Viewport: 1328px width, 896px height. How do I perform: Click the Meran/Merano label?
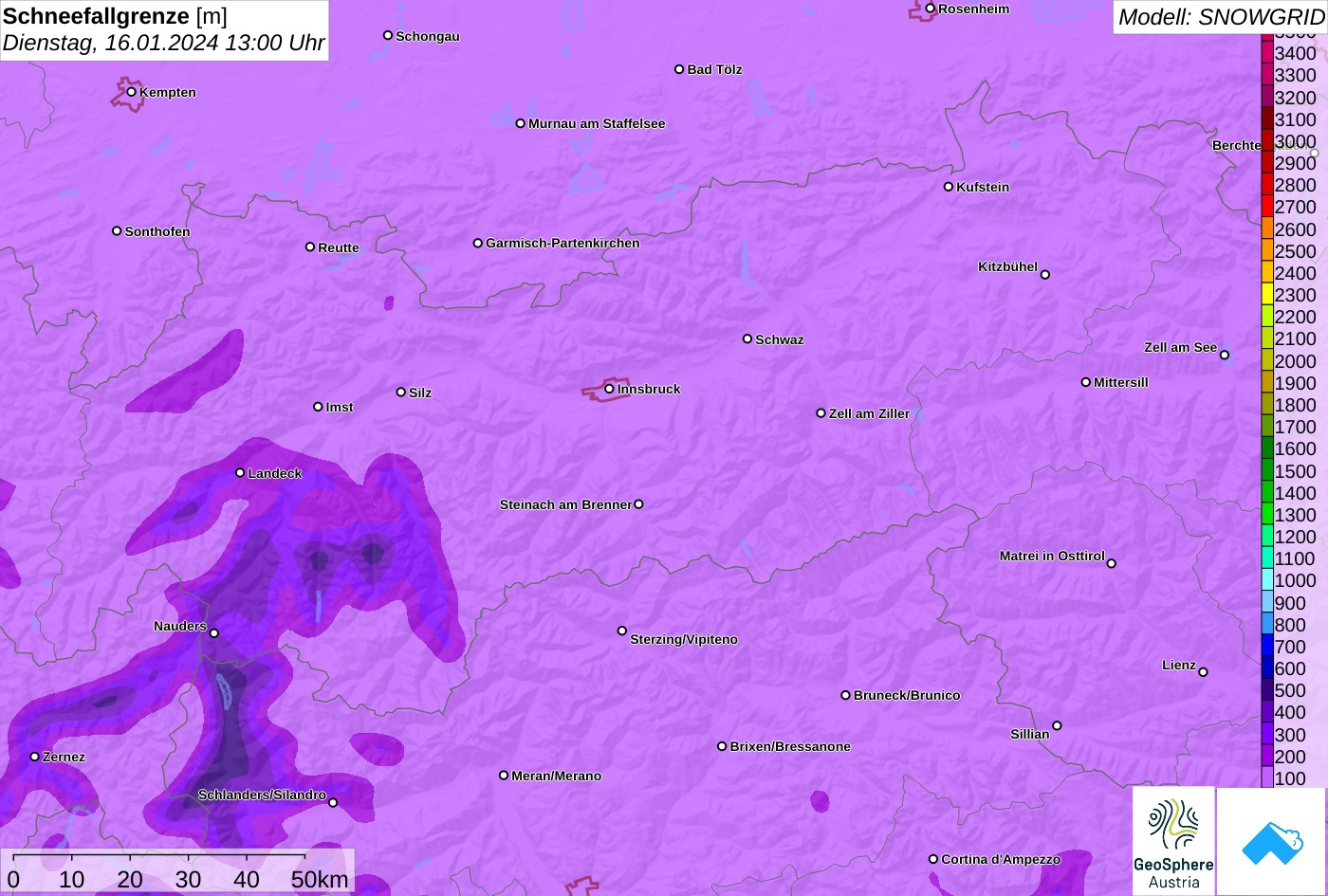(557, 776)
